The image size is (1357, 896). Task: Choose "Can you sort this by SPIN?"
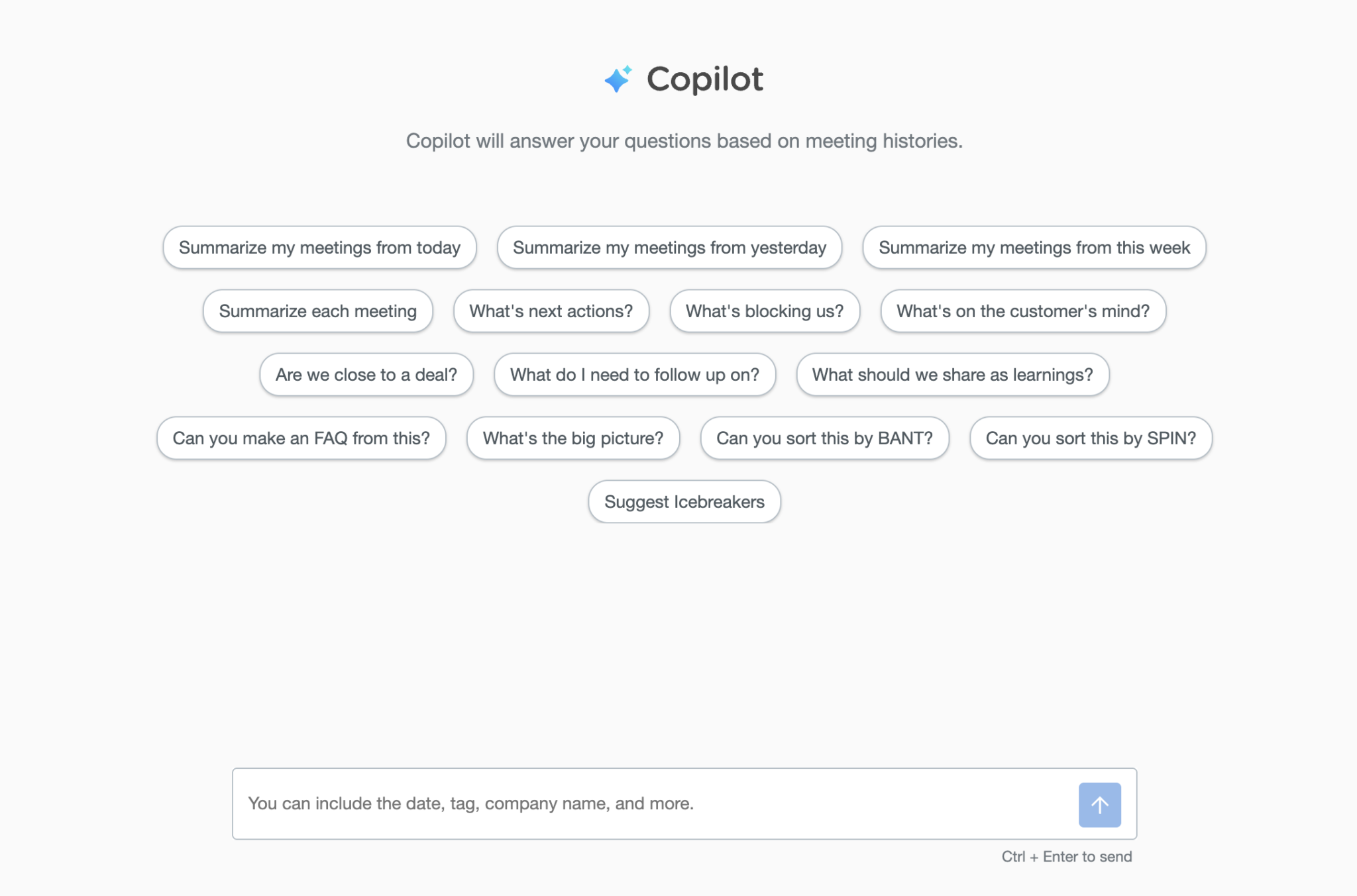[x=1091, y=438]
